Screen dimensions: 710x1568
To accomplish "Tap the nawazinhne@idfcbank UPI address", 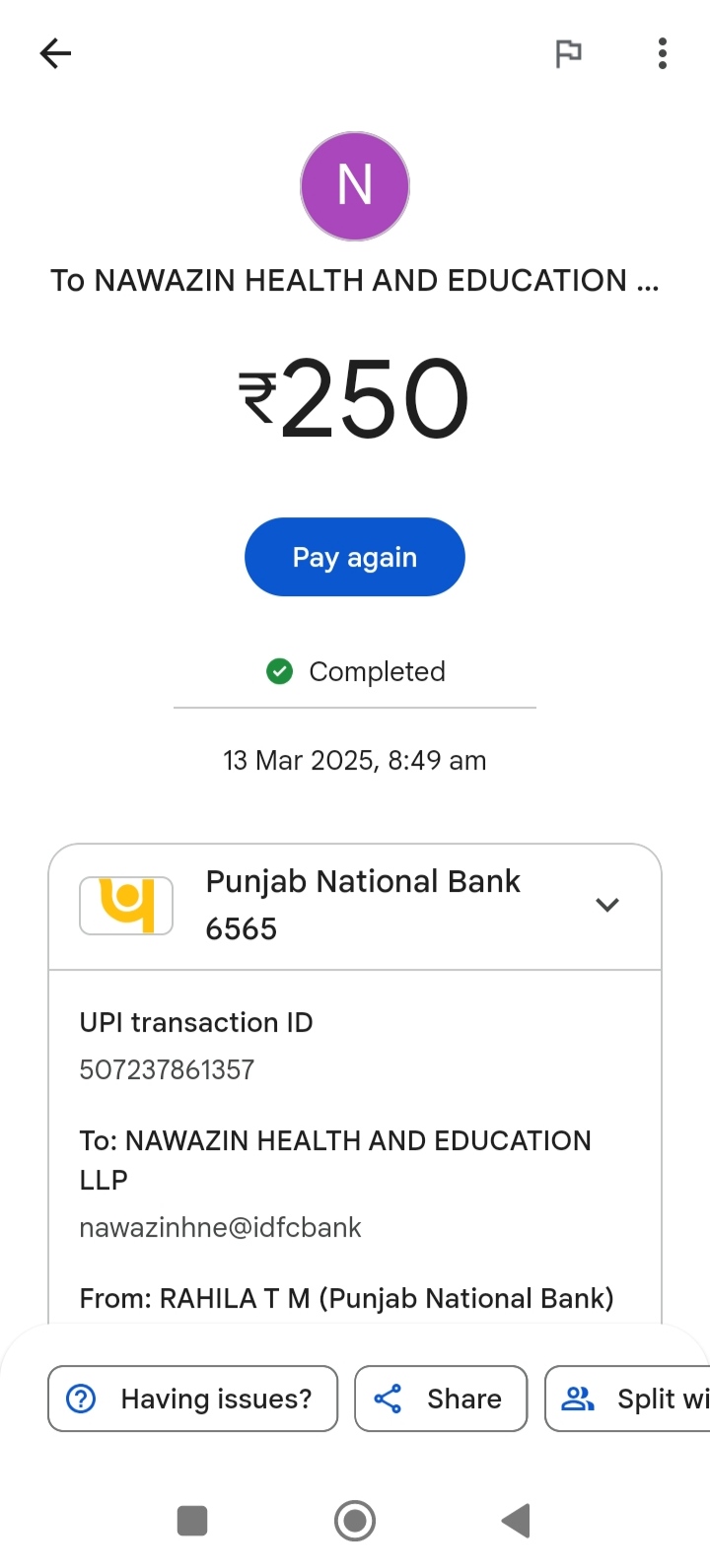I will tap(221, 1227).
